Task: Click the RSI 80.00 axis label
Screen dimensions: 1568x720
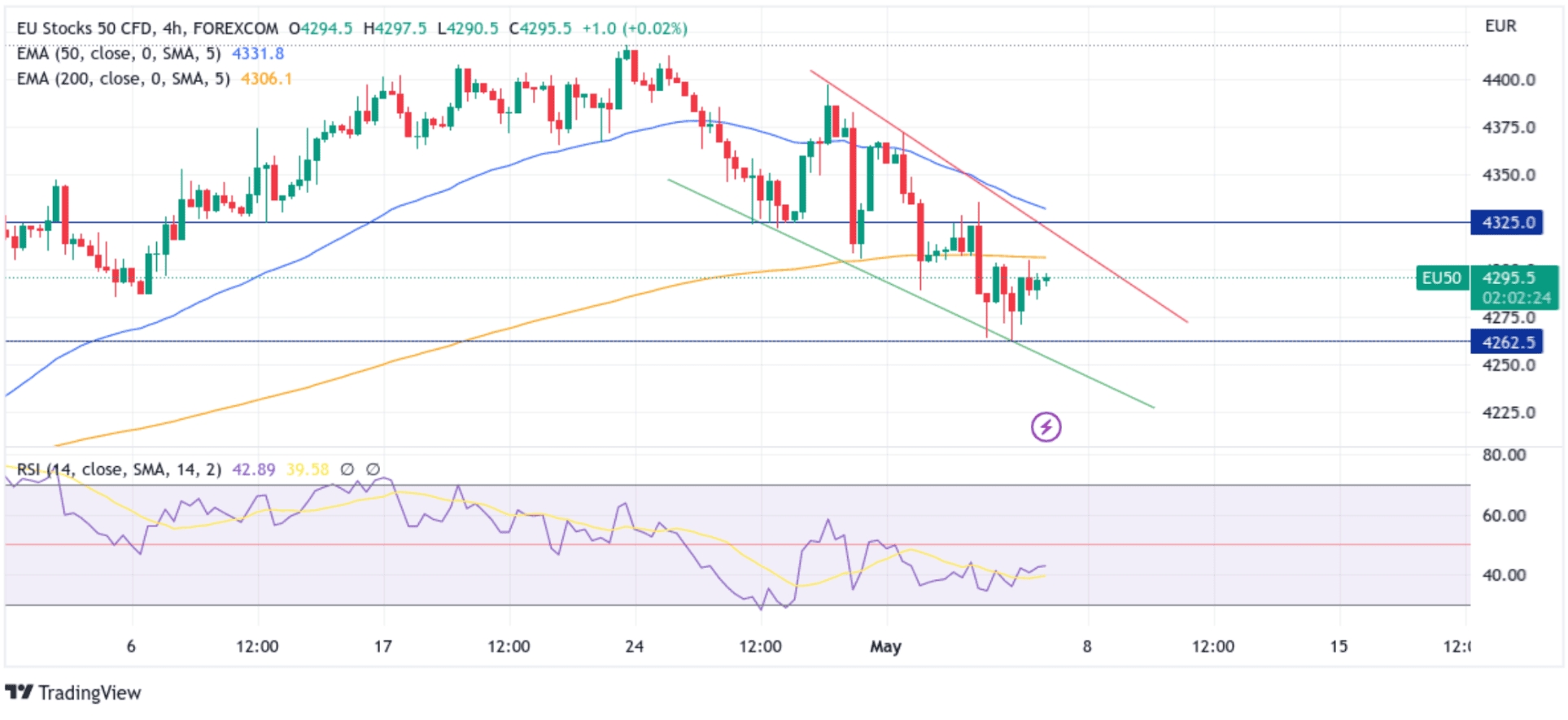Action: tap(1504, 455)
